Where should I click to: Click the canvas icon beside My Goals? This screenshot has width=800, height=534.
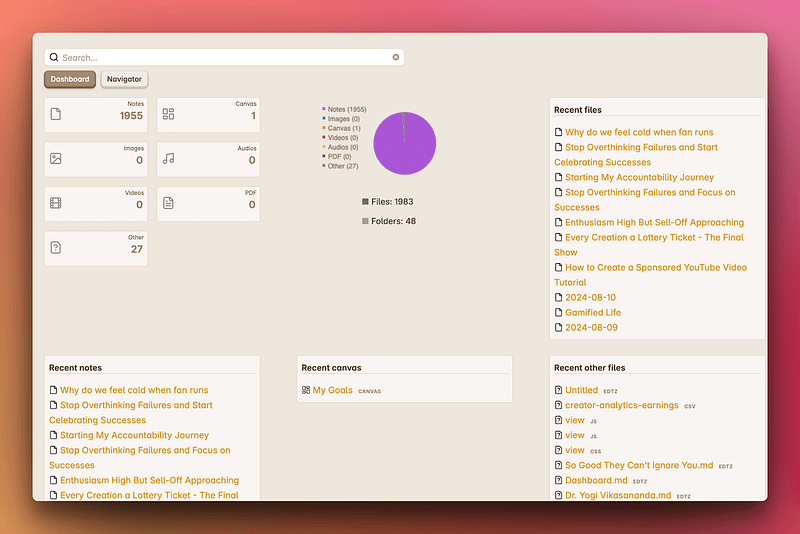(306, 390)
